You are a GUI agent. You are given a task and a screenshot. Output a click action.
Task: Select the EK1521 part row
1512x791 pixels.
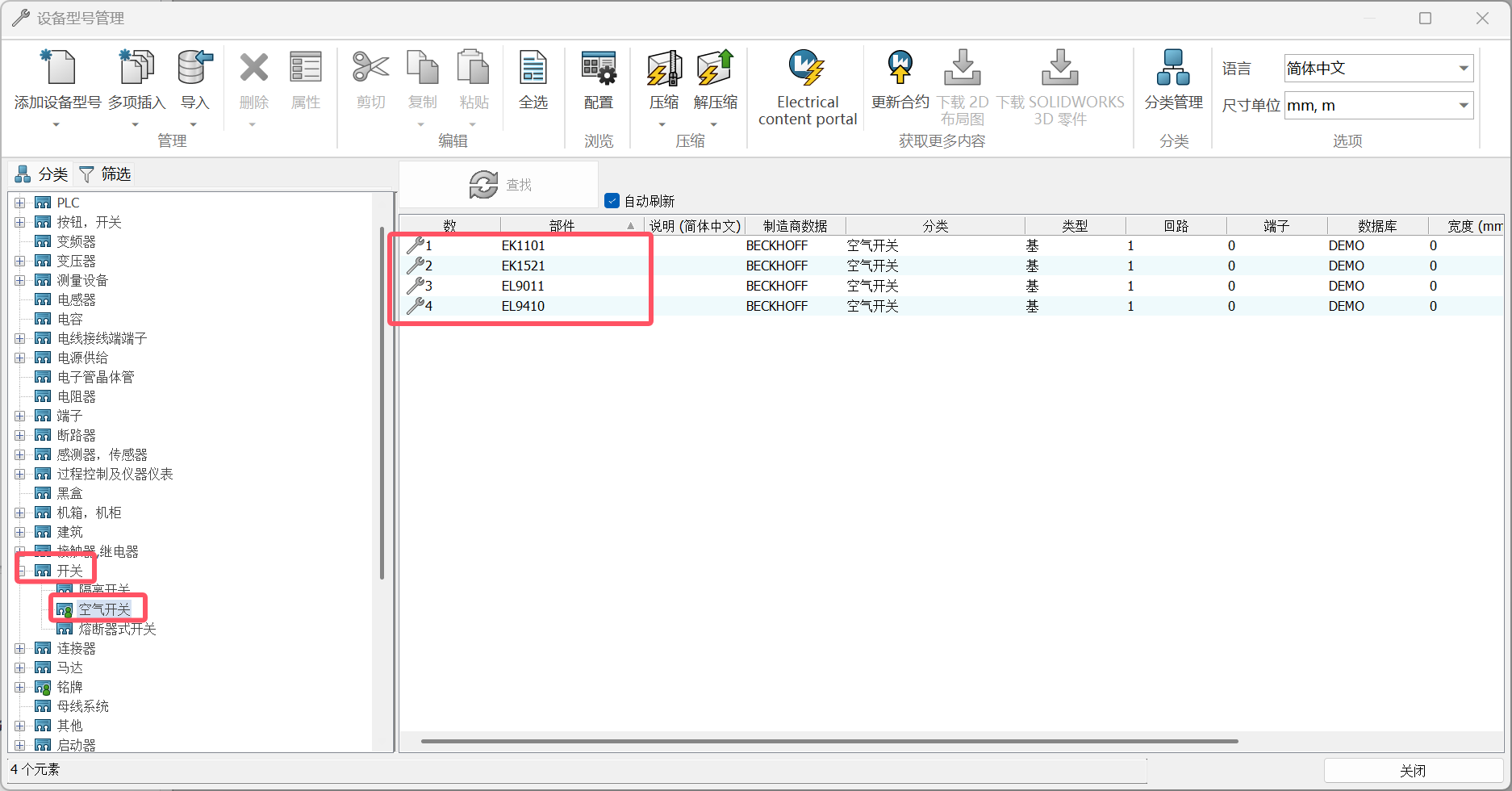523,266
